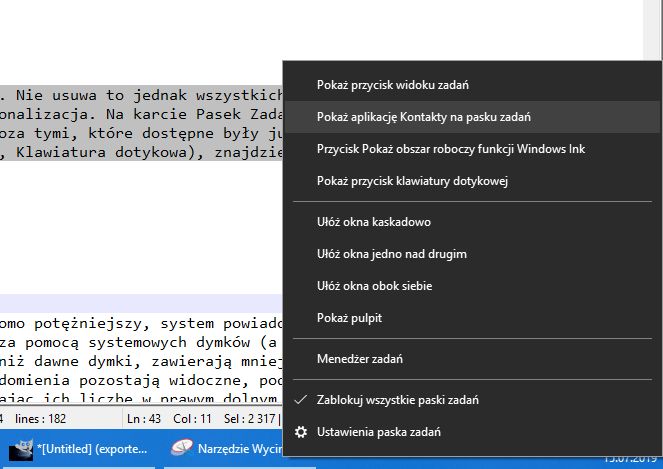Choose 'Pokaż przycisk widoku zadań' menu entry

click(472, 85)
